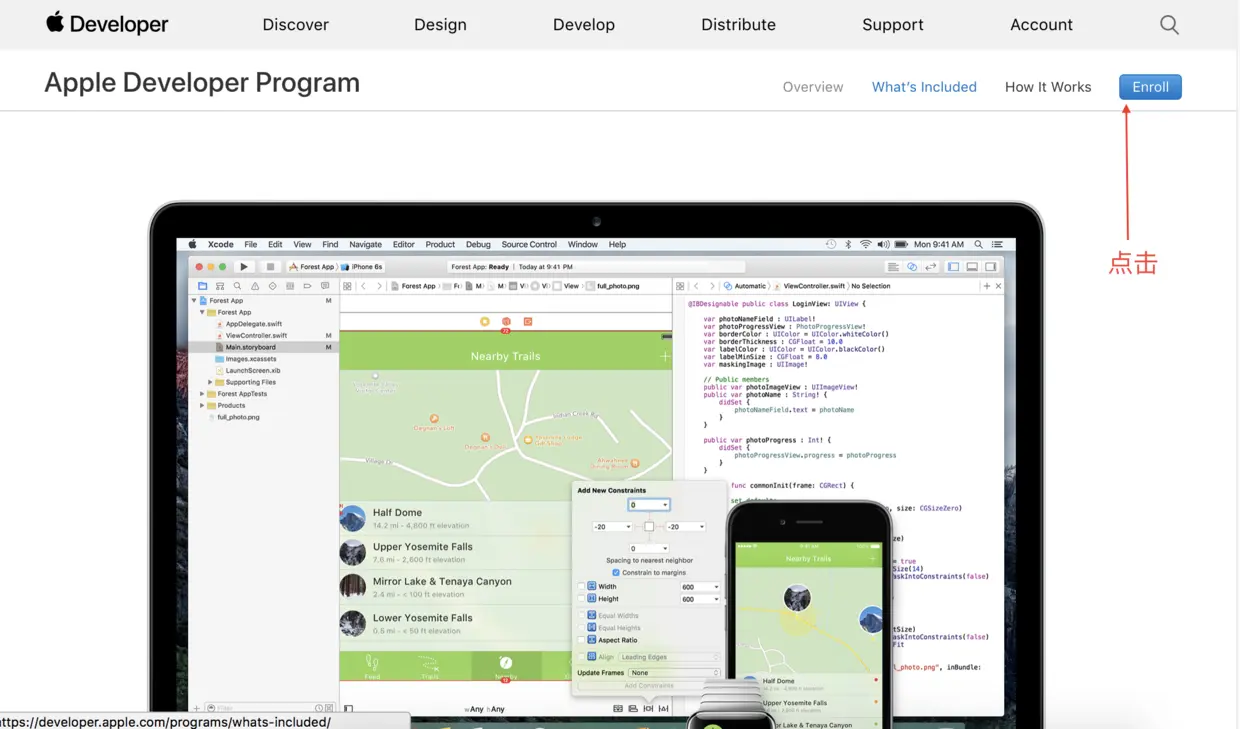Expand the Forest AppTests folder
Image resolution: width=1240 pixels, height=729 pixels.
[202, 394]
